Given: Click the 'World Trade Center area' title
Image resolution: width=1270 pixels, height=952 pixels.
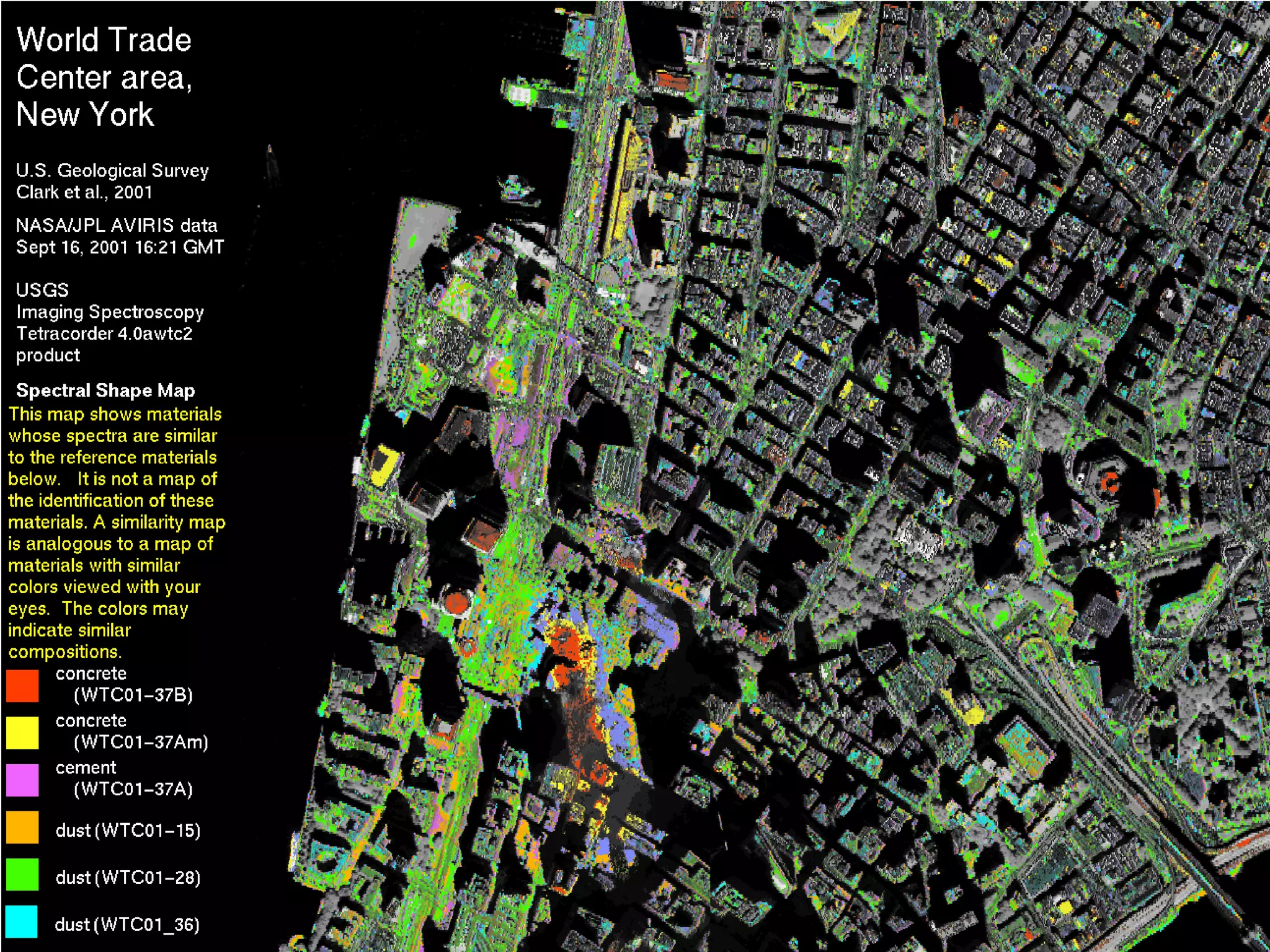Looking at the screenshot, I should 104,76.
